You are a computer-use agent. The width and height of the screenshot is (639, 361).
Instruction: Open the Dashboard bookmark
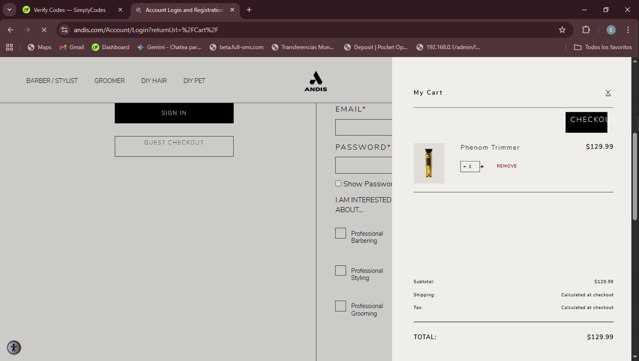click(x=110, y=47)
